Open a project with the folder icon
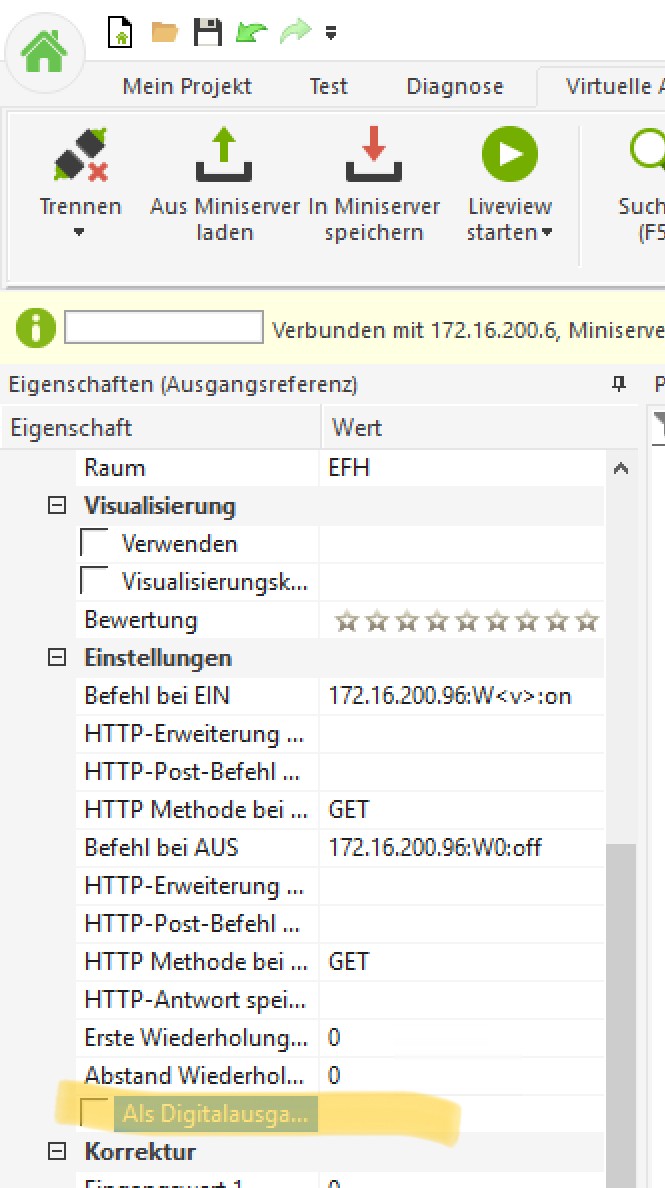665x1188 pixels. (x=164, y=32)
